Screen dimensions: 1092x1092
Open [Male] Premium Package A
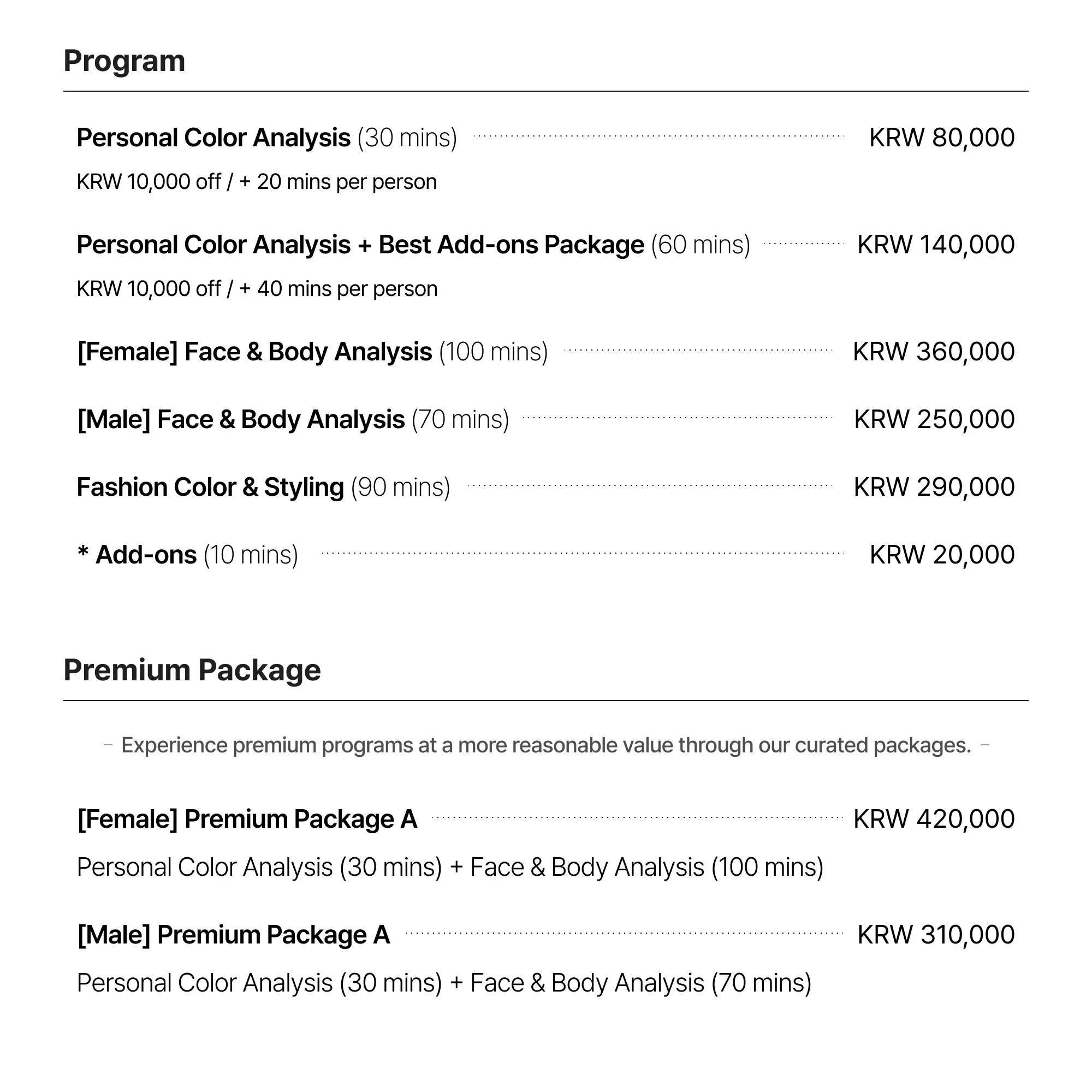234,935
